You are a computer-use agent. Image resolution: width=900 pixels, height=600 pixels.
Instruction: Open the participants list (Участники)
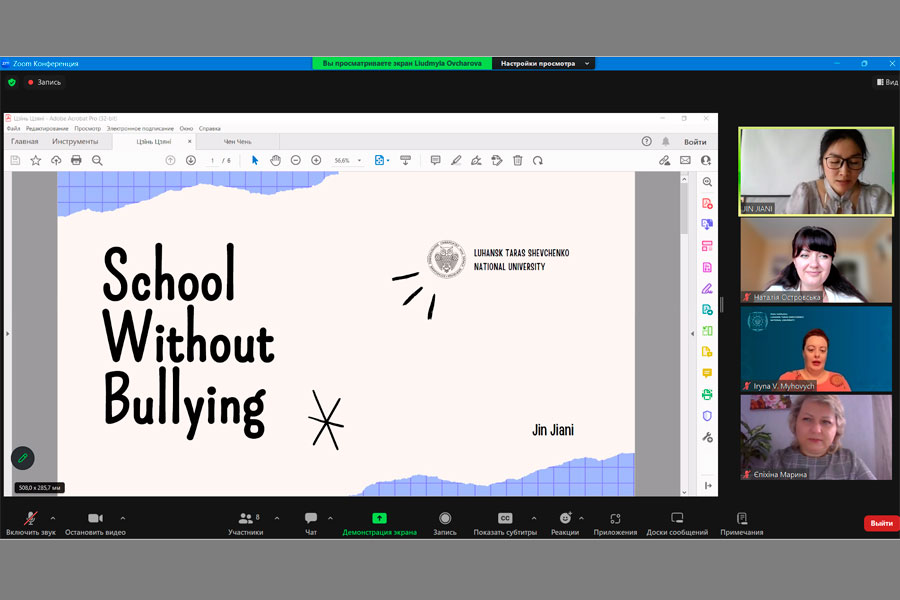[245, 518]
